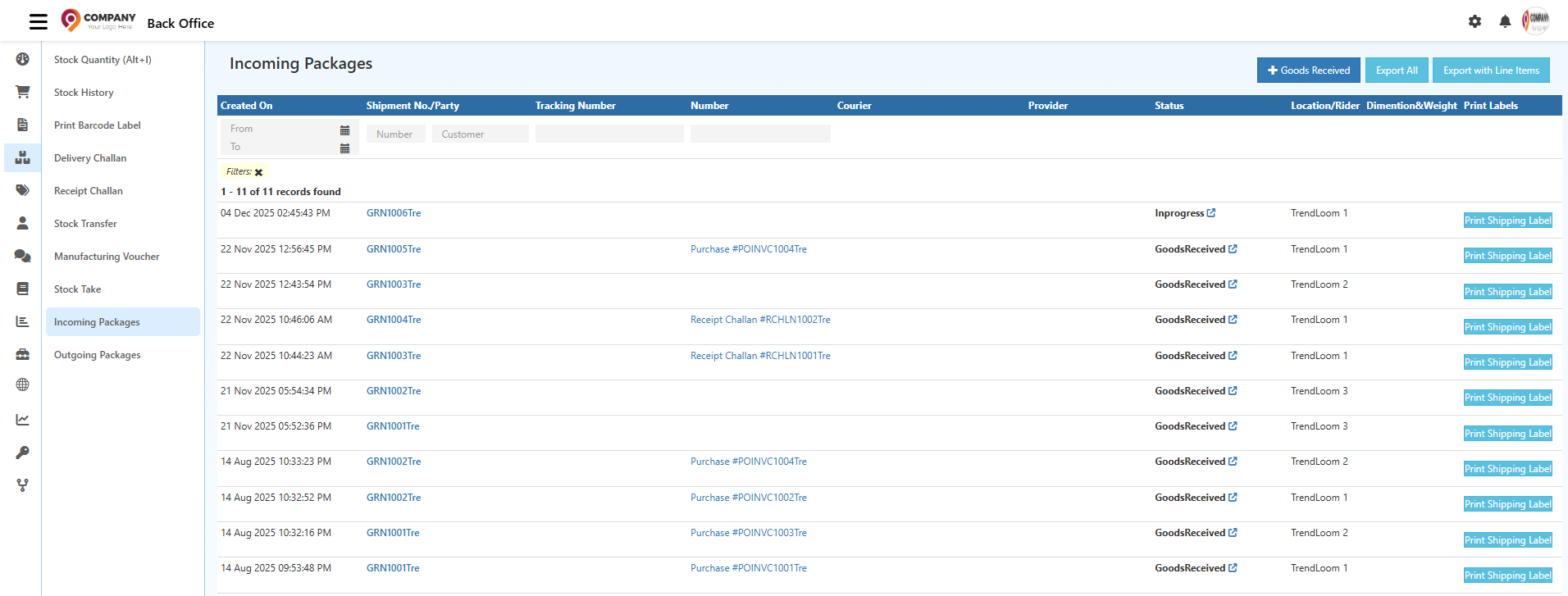This screenshot has width=1568, height=596.
Task: Click 04 Dec 2025 02:45:43 PM cell
Action: [x=276, y=213]
